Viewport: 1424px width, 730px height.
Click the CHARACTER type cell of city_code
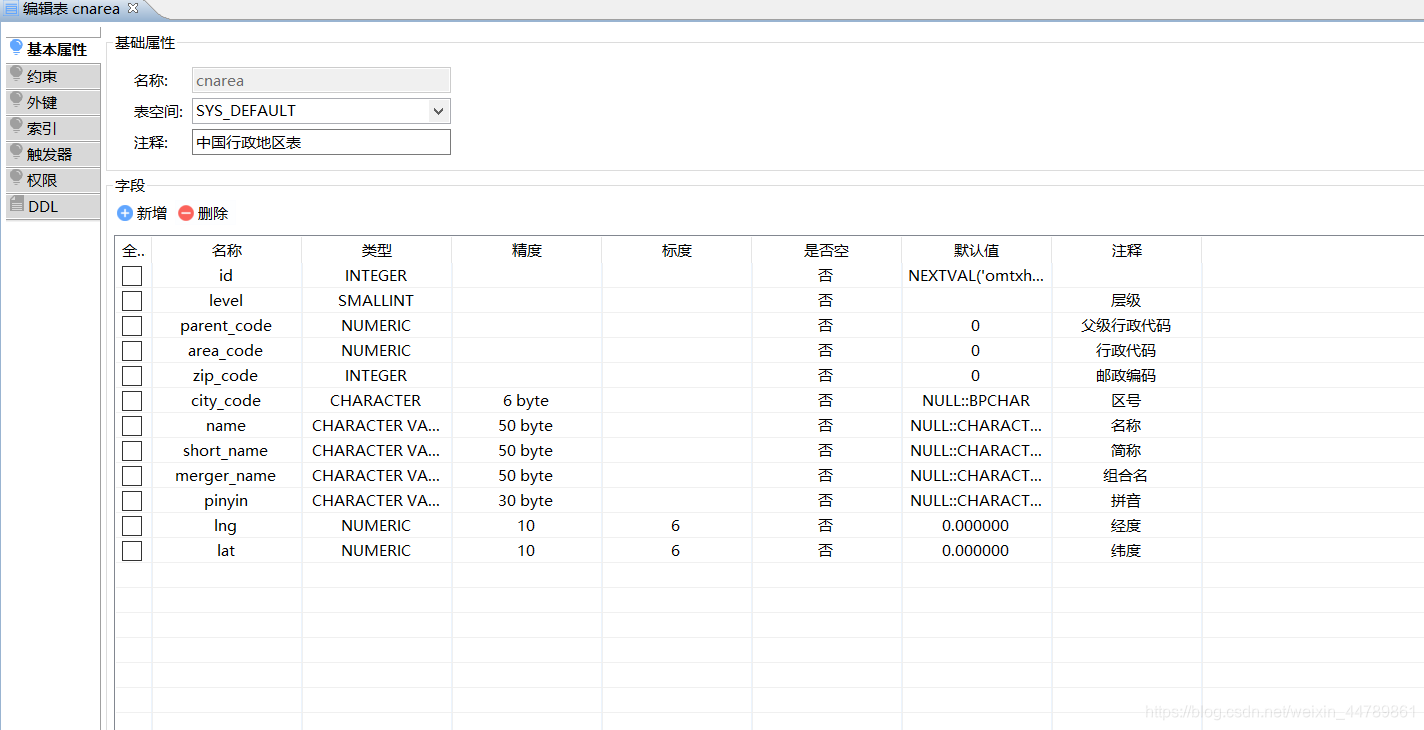[x=376, y=401]
